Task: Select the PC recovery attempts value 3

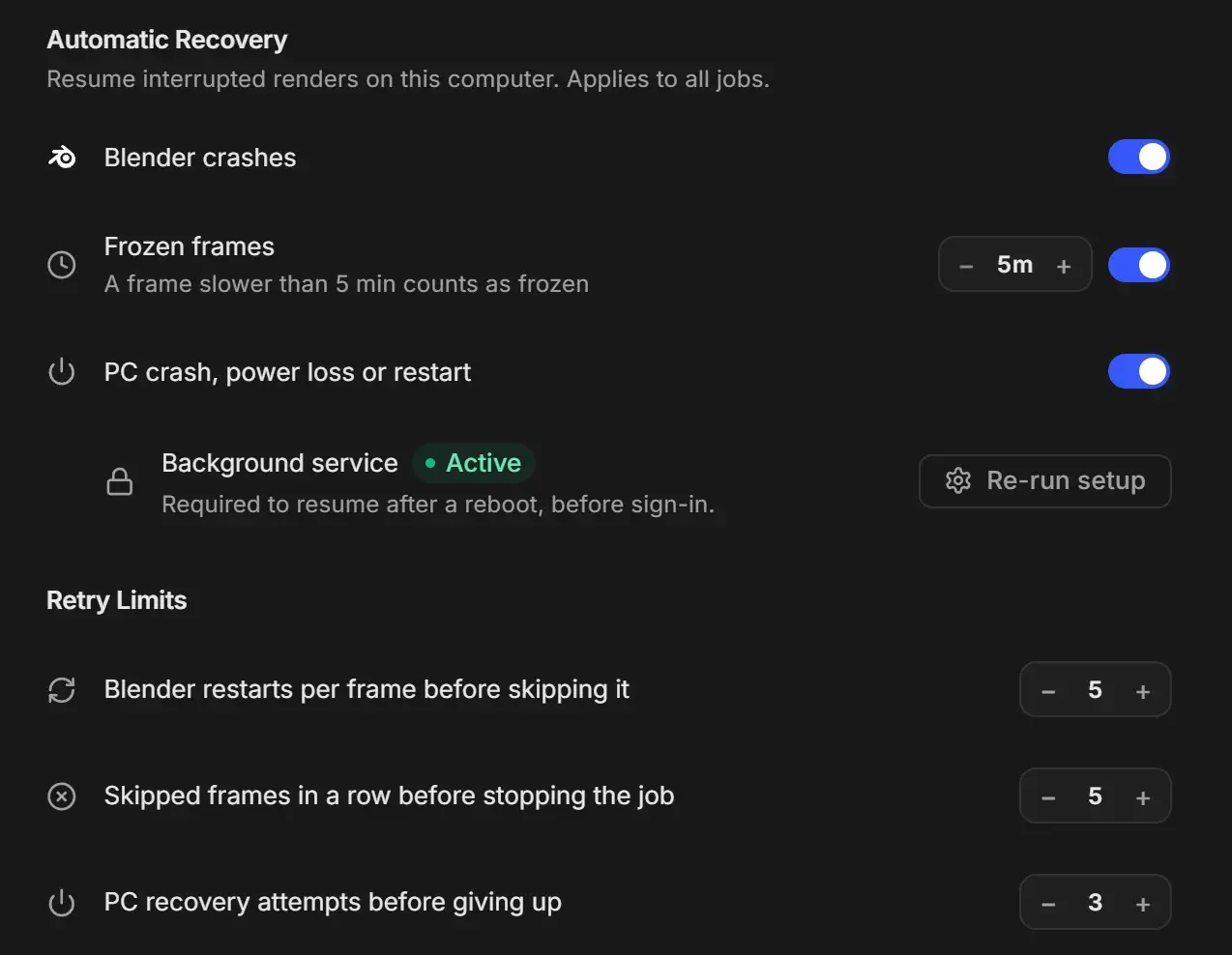Action: 1095,903
